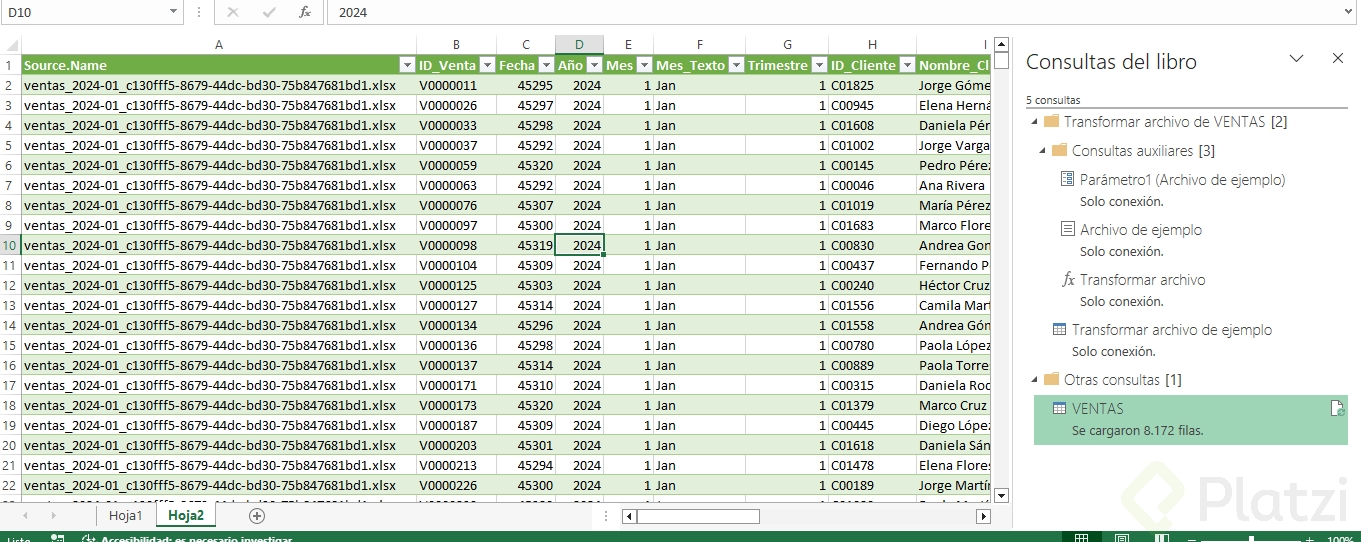Click the Fecha cell 45295 in row 2
The height and width of the screenshot is (542, 1361).
coord(526,85)
